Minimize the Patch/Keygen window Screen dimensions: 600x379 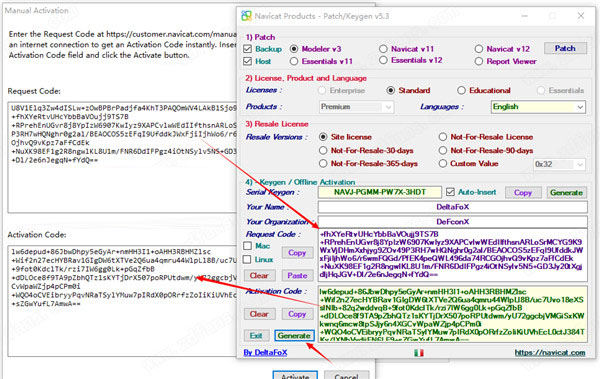(x=525, y=16)
